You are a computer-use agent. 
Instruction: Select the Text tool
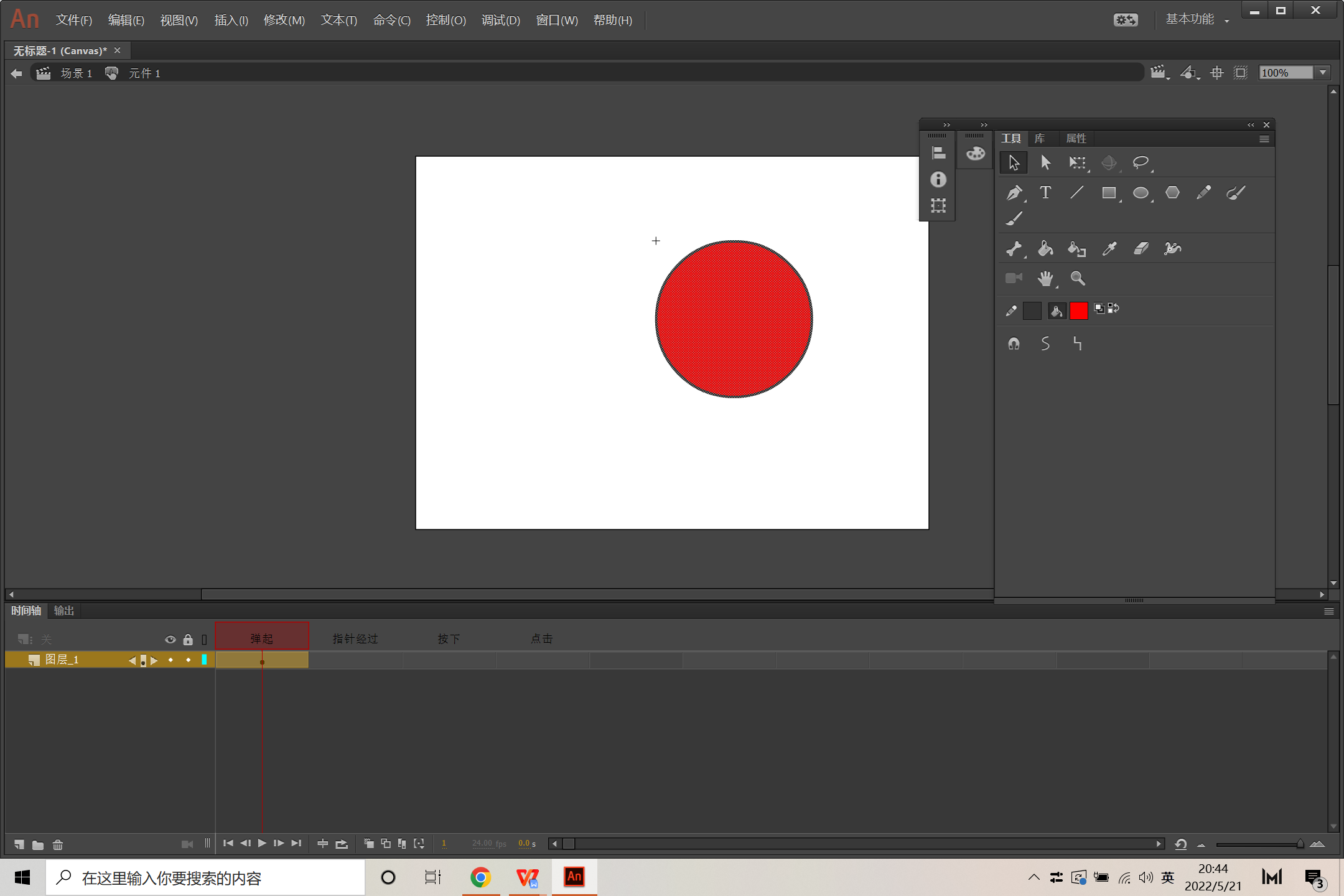[x=1045, y=193]
